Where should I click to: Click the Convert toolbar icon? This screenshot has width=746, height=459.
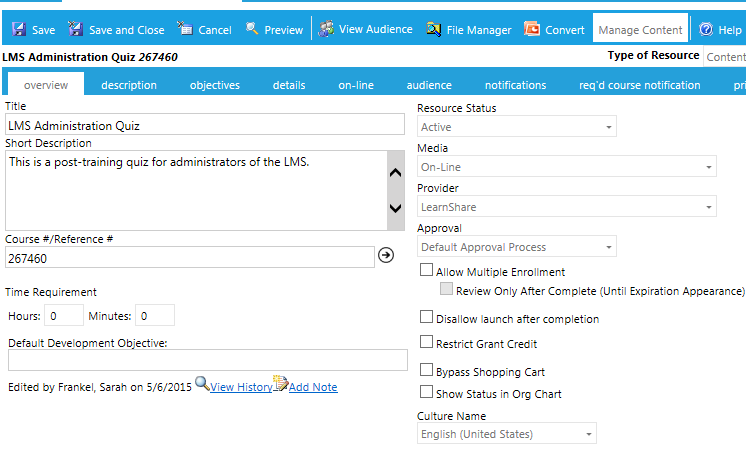[x=532, y=30]
